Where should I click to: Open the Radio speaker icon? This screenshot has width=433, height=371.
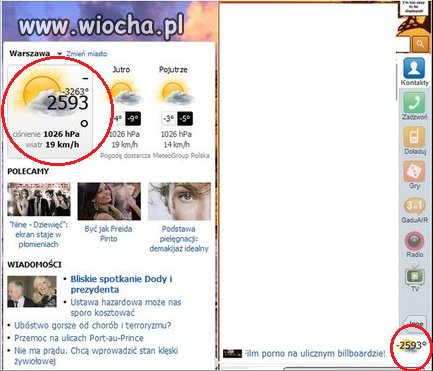(x=414, y=241)
